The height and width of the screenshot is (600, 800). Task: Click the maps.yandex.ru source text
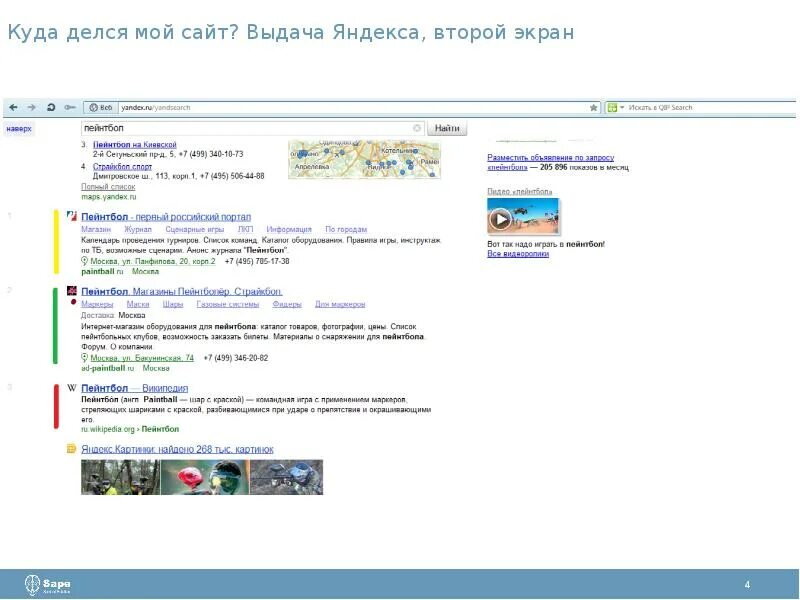point(109,197)
